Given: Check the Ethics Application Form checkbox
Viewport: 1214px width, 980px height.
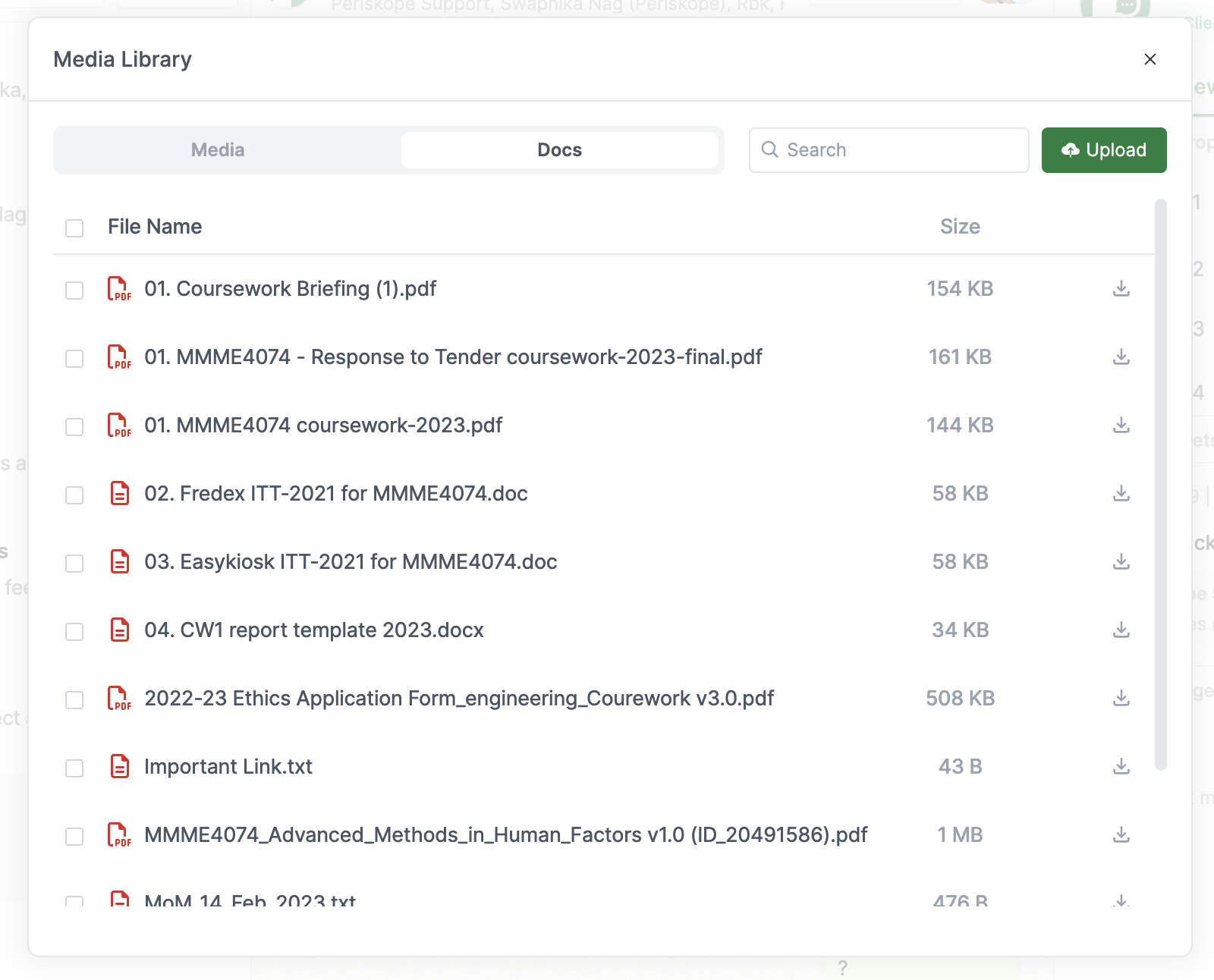Looking at the screenshot, I should (74, 699).
